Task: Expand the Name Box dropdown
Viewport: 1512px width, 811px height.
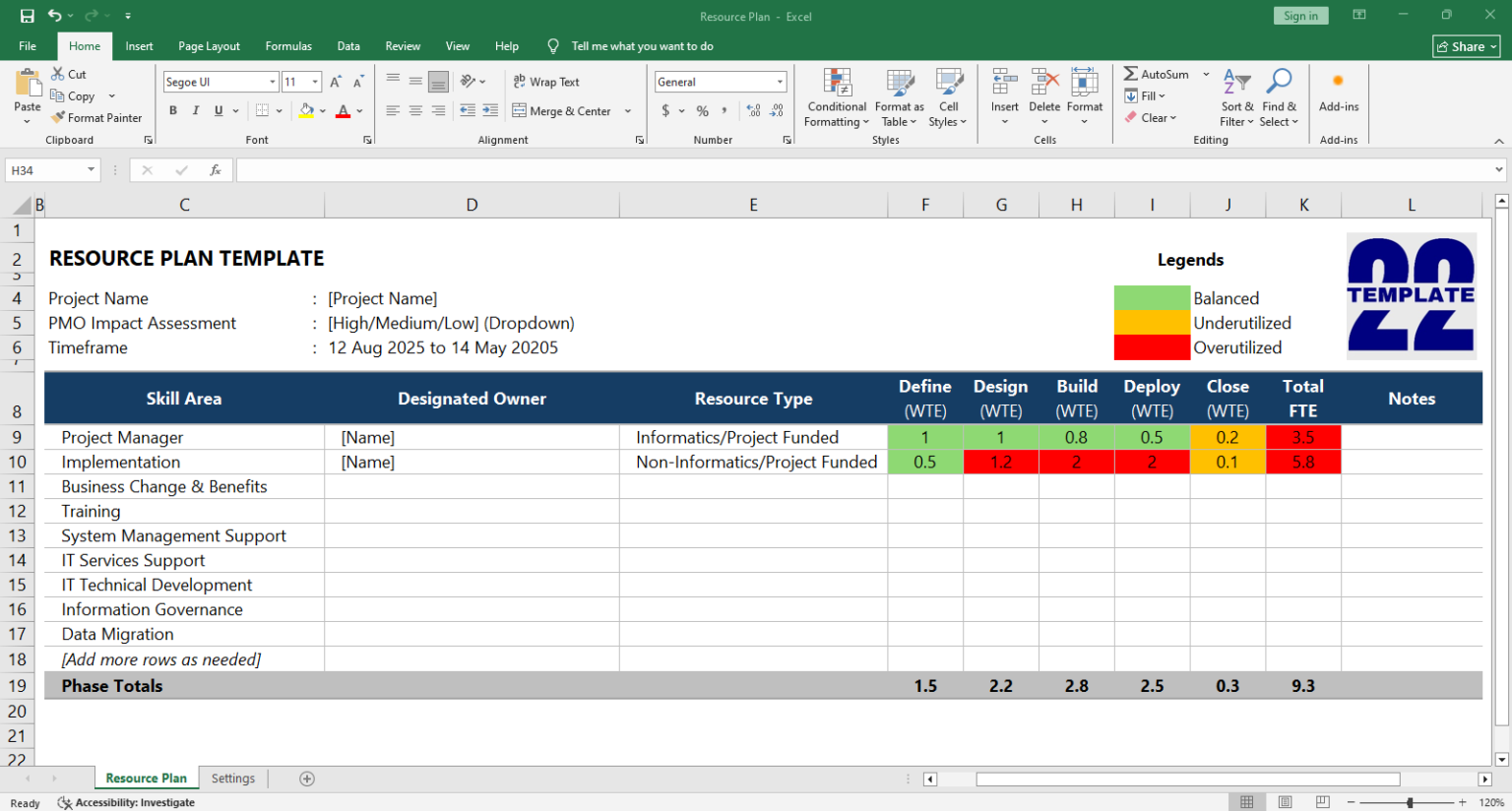Action: 91,170
